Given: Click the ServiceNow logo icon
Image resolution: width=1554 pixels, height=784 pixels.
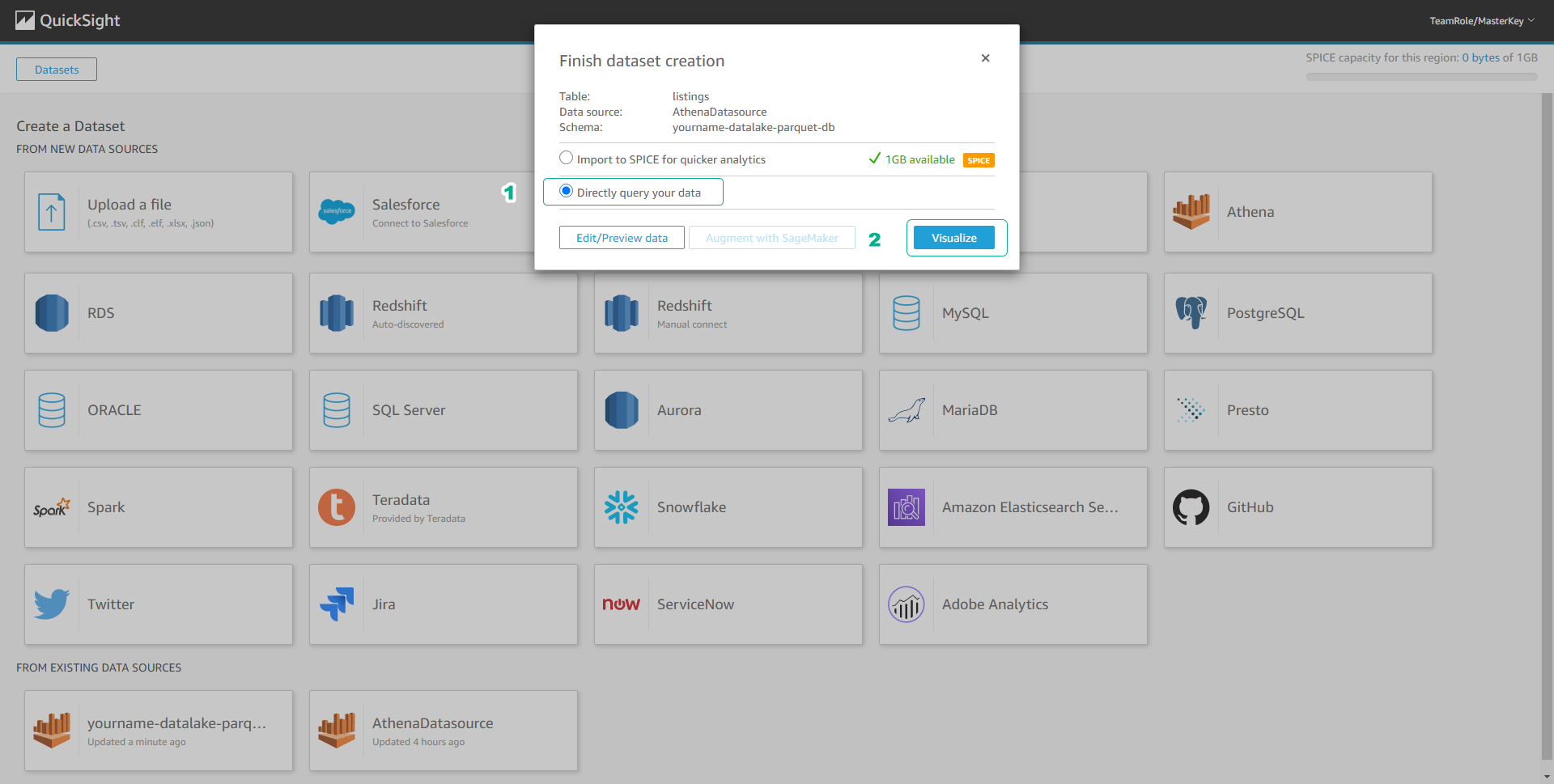Looking at the screenshot, I should point(622,604).
